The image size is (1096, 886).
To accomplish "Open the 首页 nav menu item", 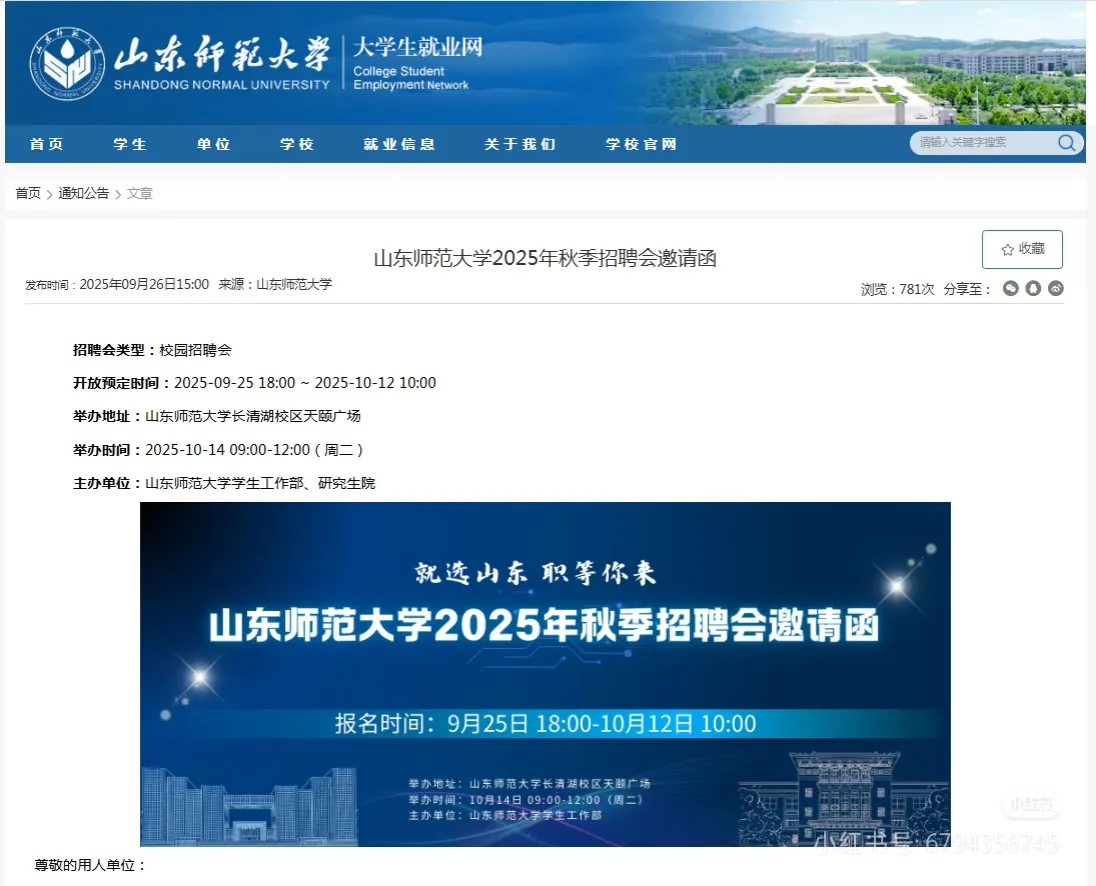I will pos(47,144).
